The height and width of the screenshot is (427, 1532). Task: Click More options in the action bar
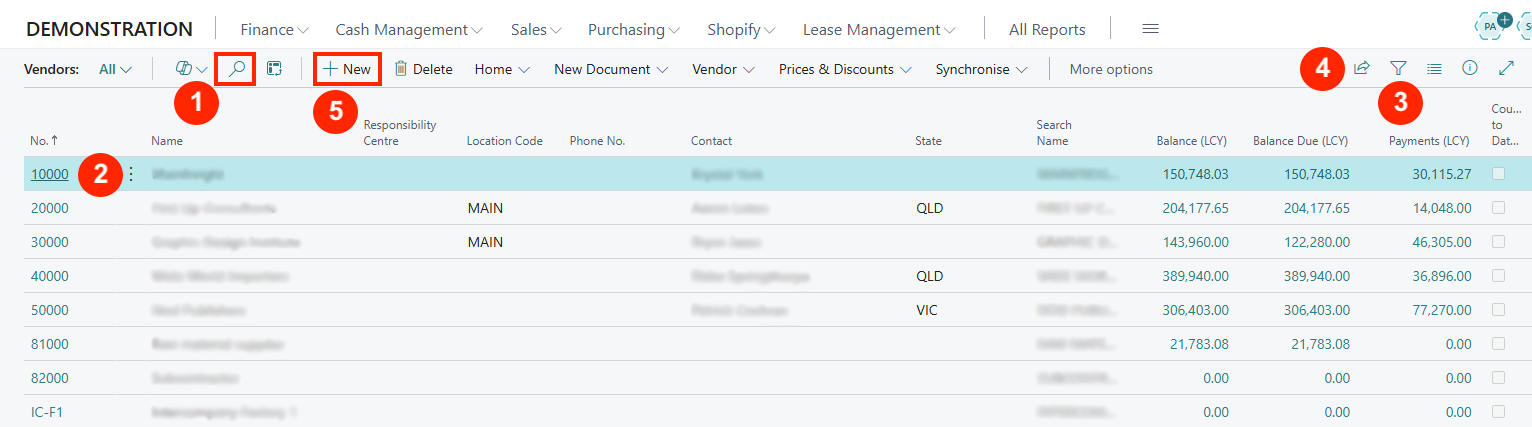[1111, 70]
